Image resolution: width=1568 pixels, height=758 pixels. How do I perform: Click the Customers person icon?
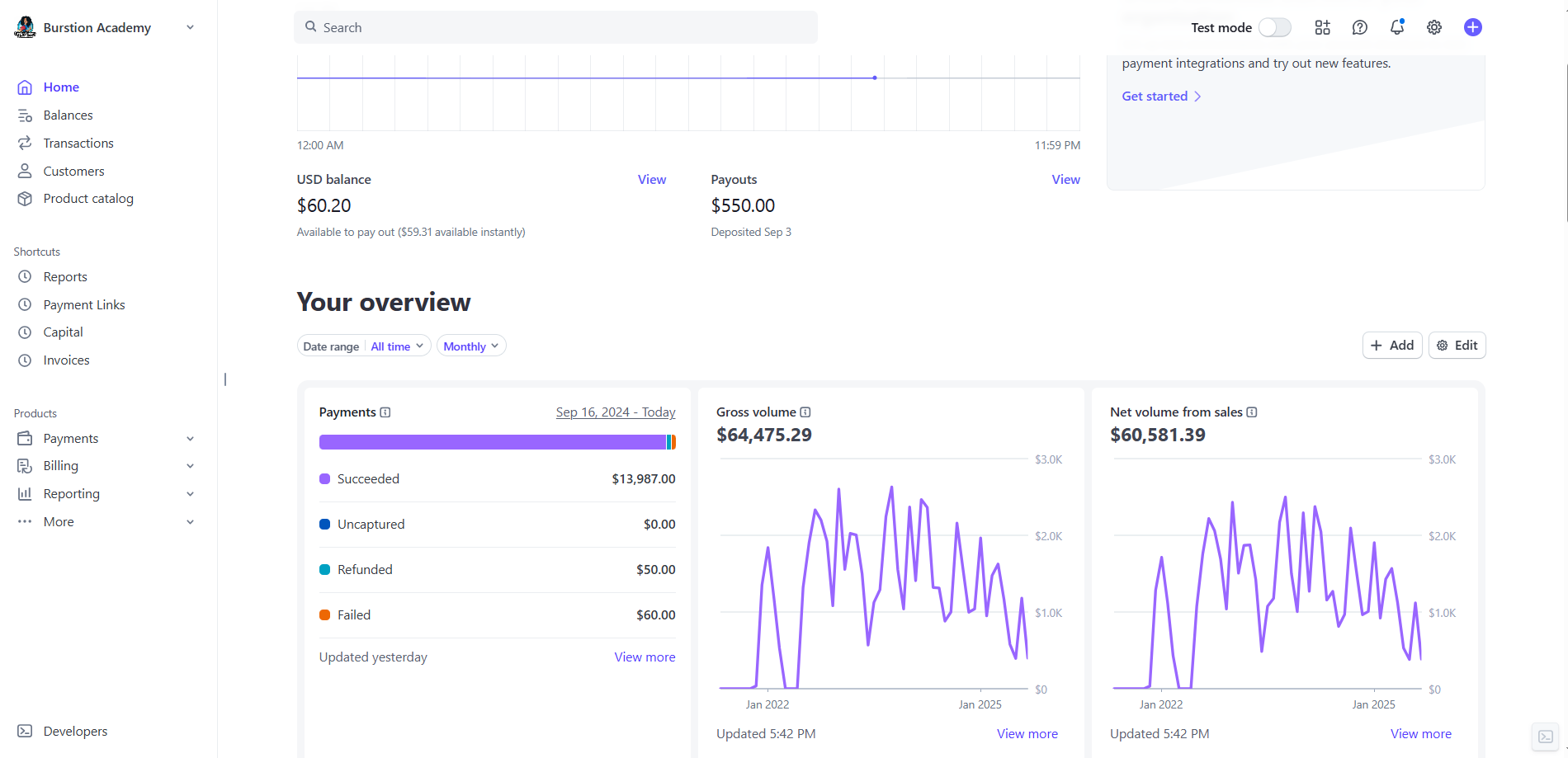(25, 172)
